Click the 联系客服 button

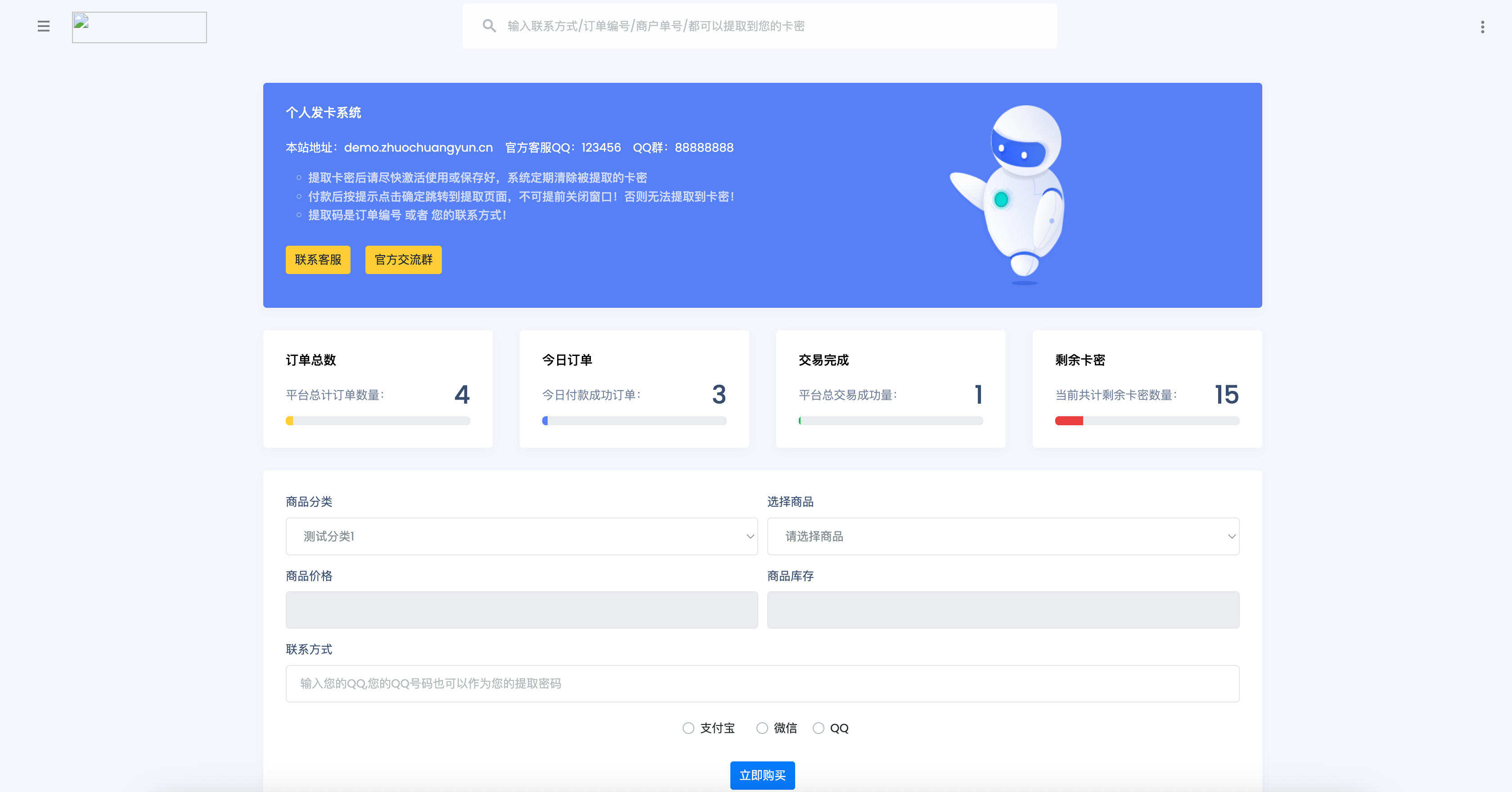pyautogui.click(x=318, y=260)
